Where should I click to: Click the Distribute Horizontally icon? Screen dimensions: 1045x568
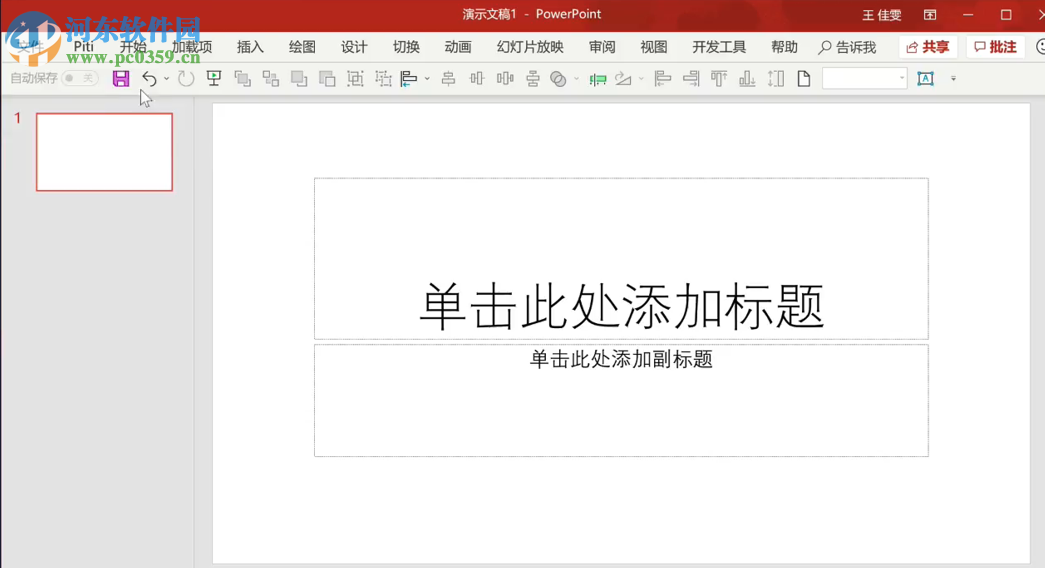tap(477, 79)
